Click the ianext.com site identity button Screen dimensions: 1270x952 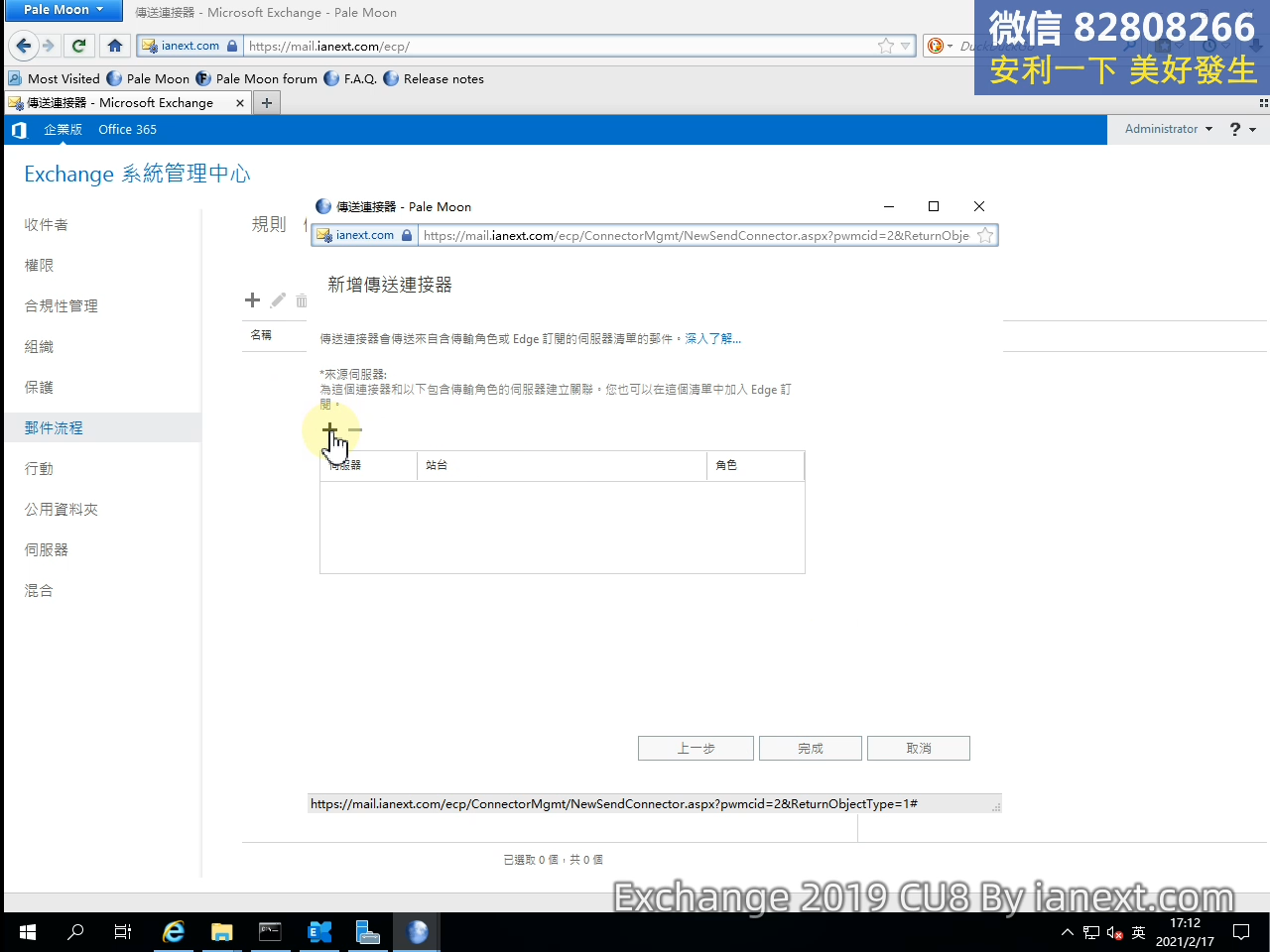point(190,46)
